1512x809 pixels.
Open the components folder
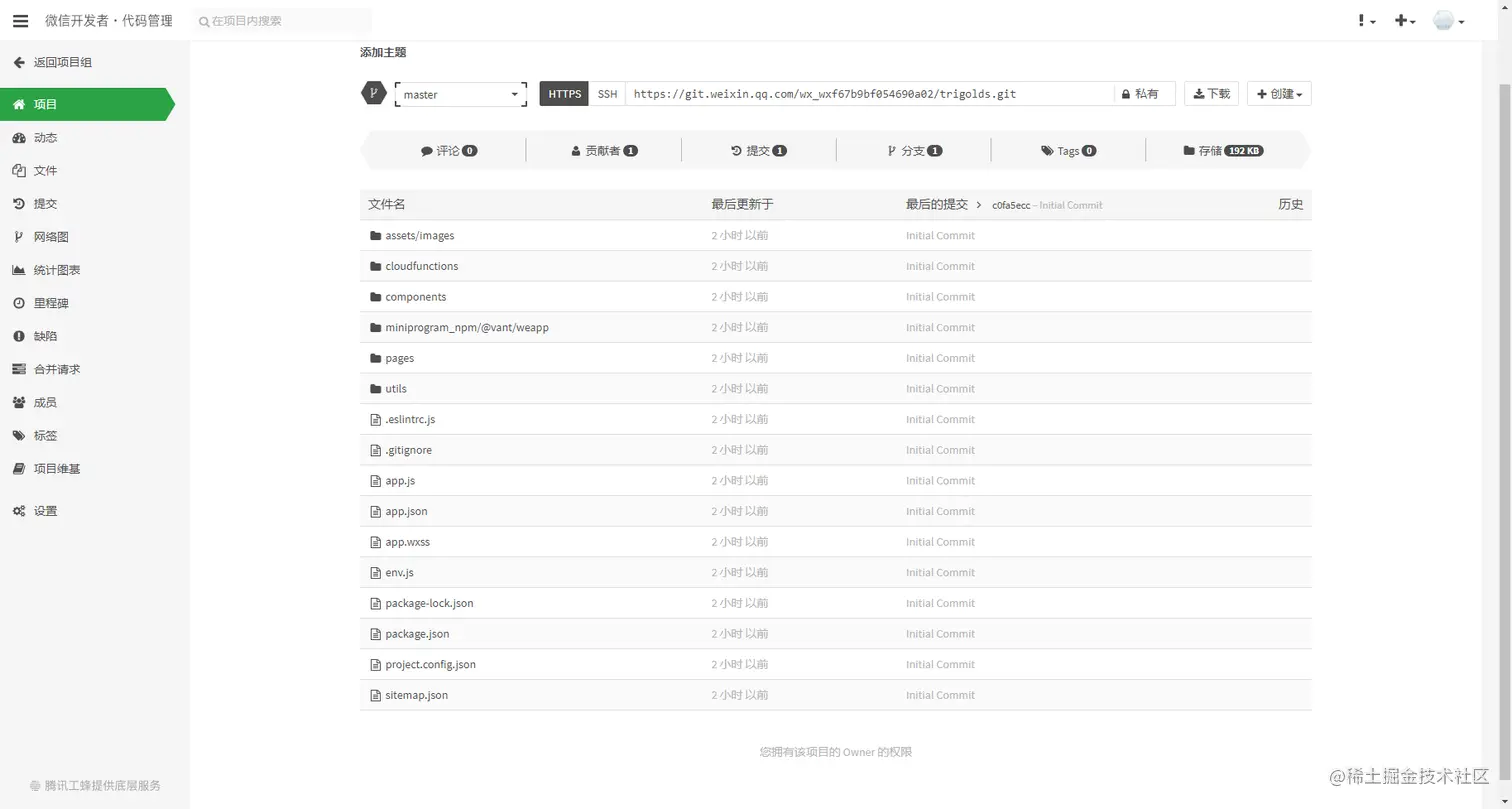coord(416,297)
